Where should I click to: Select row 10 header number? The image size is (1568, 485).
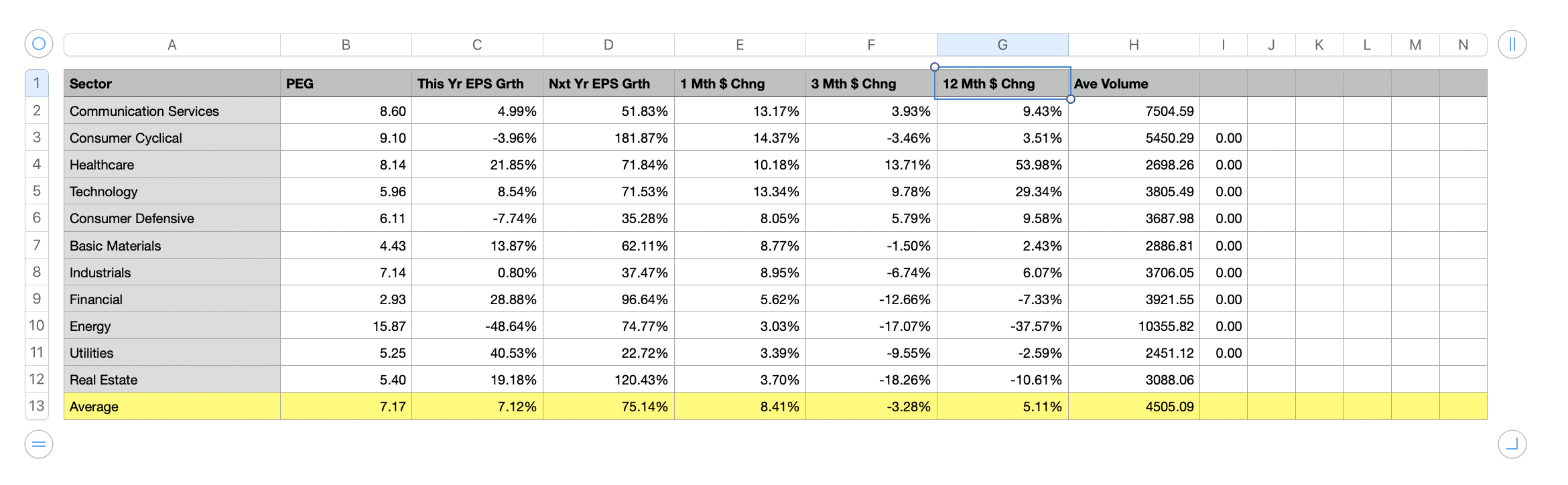pyautogui.click(x=37, y=326)
